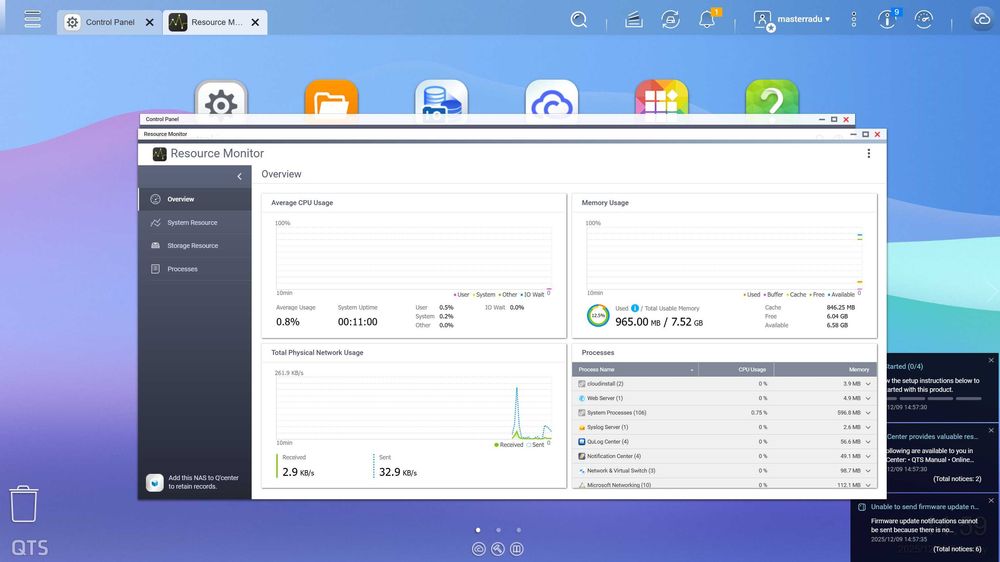Open the Control Panel gear desktop icon
This screenshot has height=562, width=1000.
click(221, 99)
